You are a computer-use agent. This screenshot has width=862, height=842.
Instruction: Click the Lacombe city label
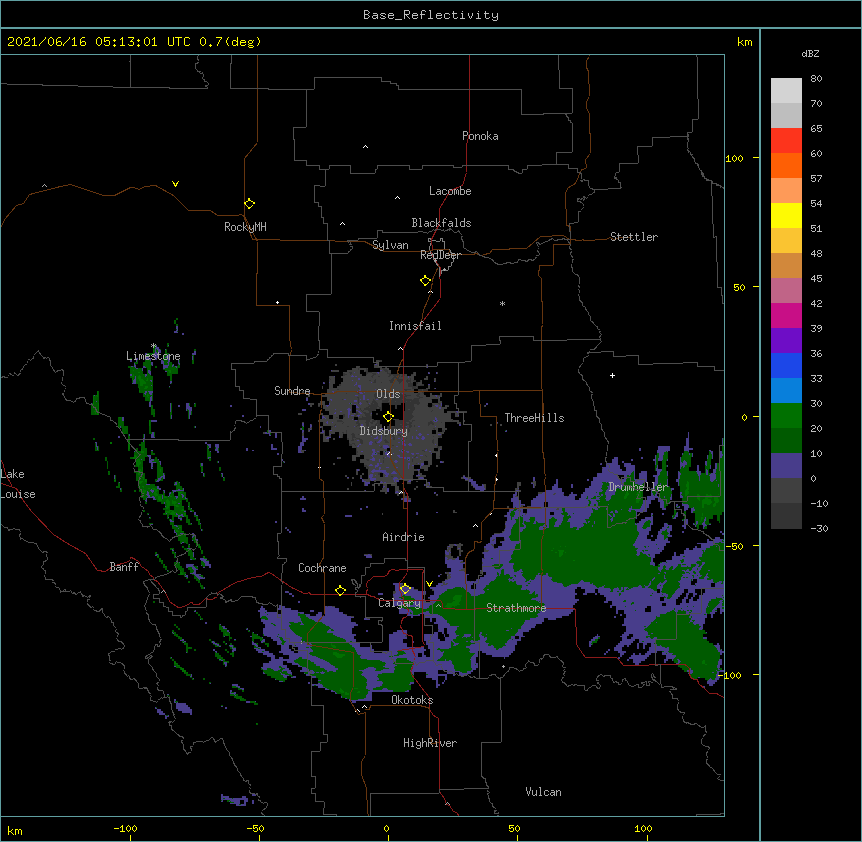click(450, 191)
